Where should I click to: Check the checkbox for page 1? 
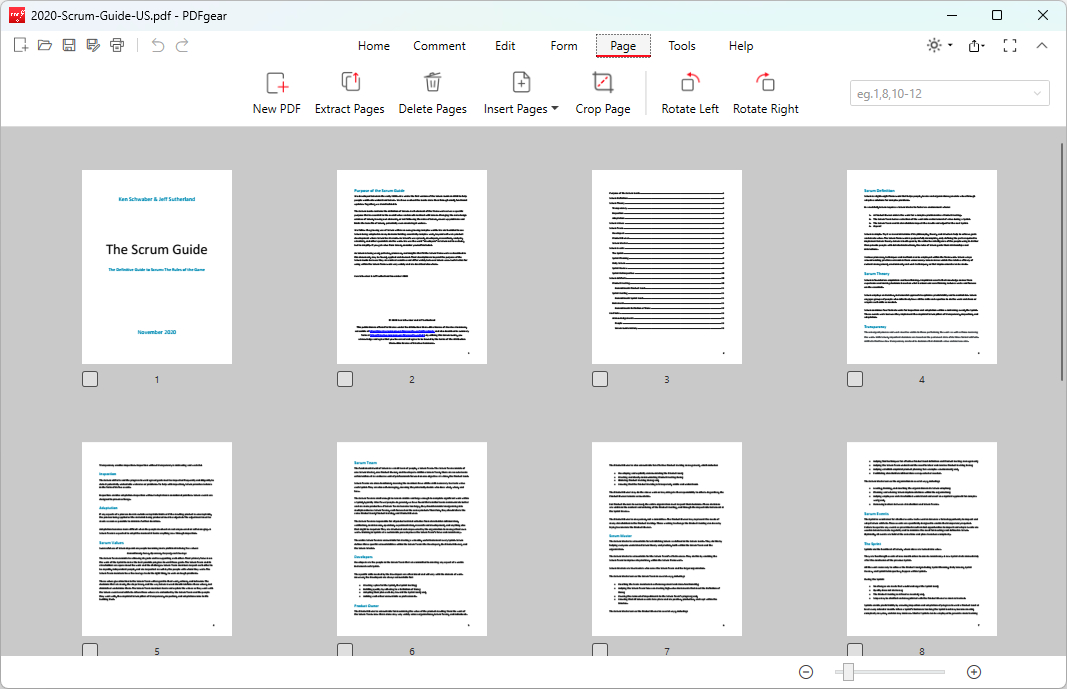pyautogui.click(x=90, y=379)
